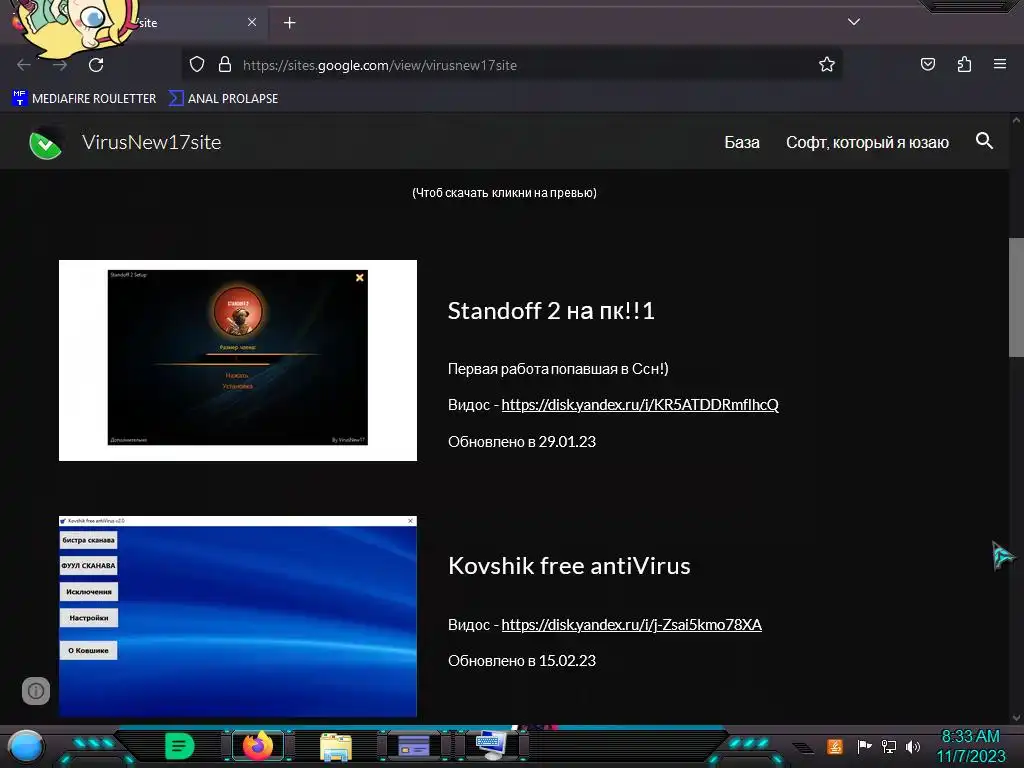Click the vertical page scrollbar thumb
The image size is (1024, 768).
1016,297
